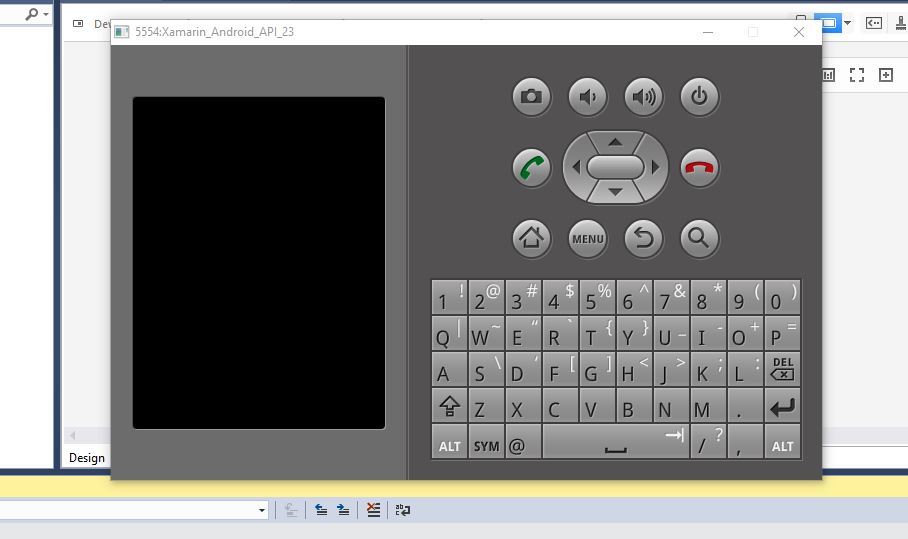This screenshot has width=908, height=539.
Task: Toggle the shift key on keypad
Action: pos(450,407)
